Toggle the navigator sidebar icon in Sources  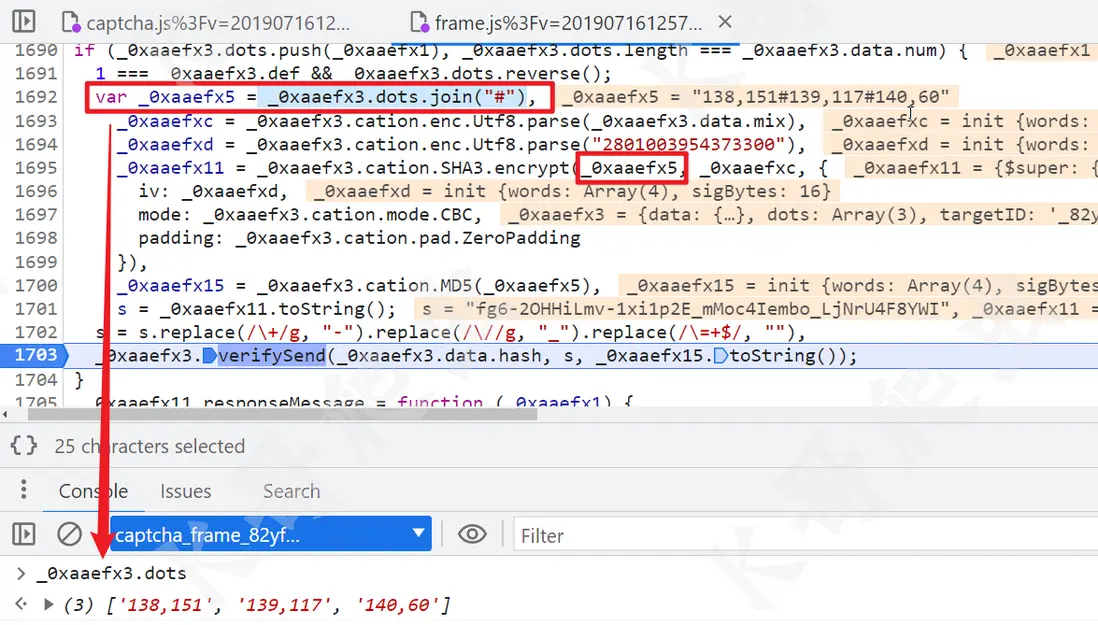pyautogui.click(x=24, y=21)
